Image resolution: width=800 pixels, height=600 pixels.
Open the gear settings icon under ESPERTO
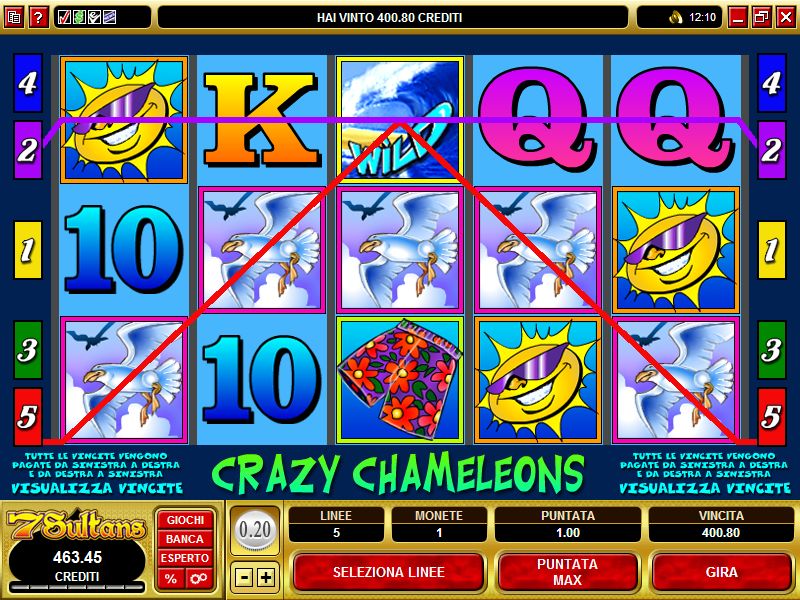[198, 579]
